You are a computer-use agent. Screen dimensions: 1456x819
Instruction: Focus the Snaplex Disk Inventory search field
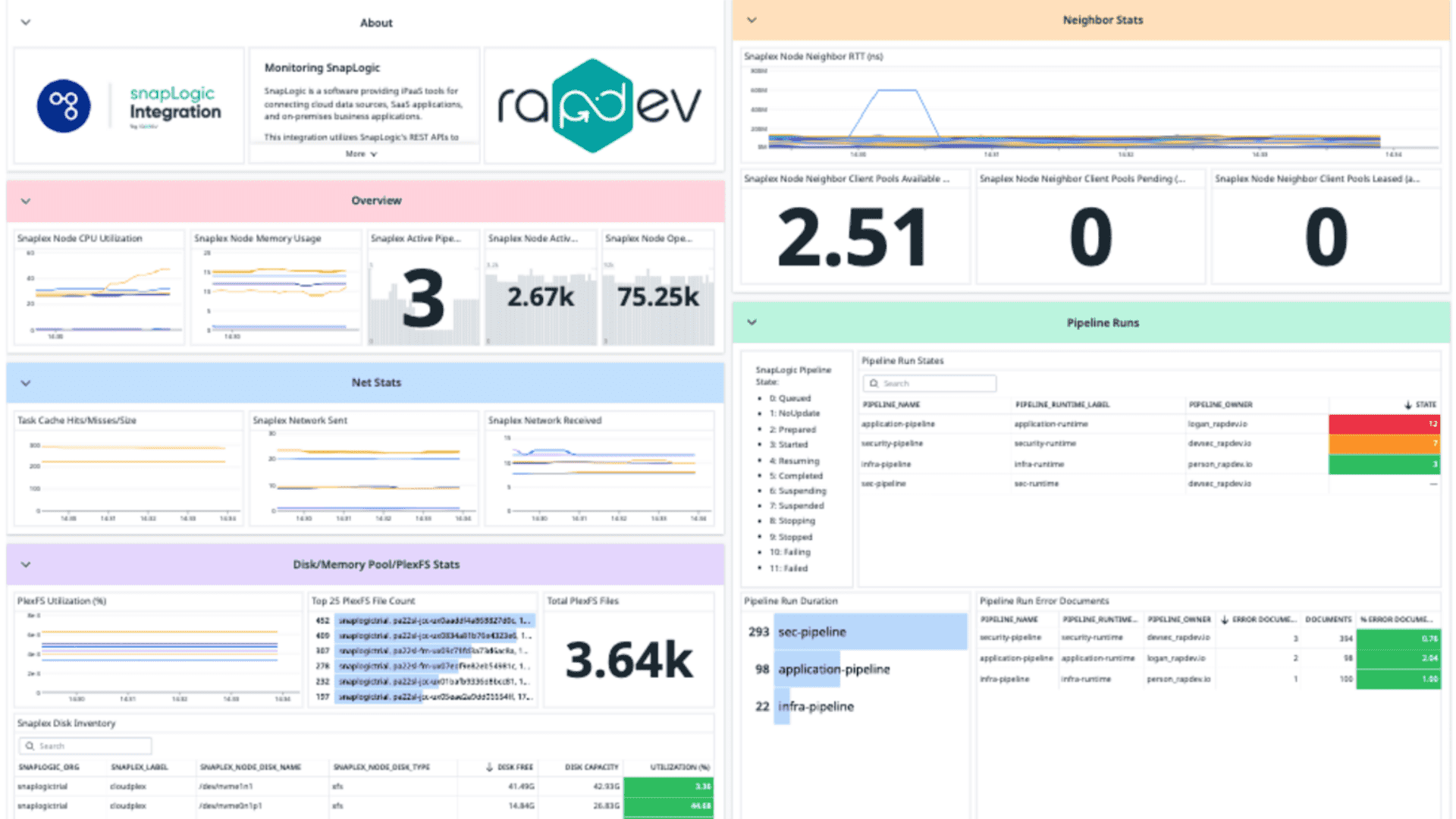[x=85, y=746]
